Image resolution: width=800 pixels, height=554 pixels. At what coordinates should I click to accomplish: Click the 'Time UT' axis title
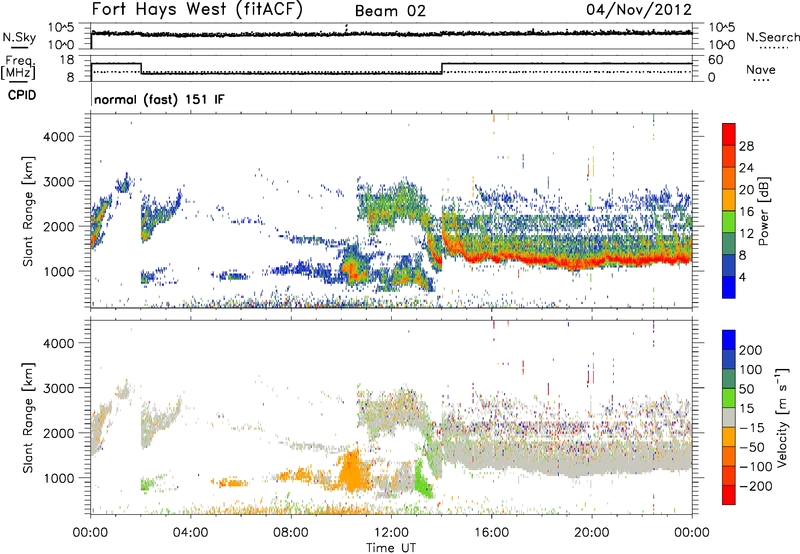pos(391,548)
